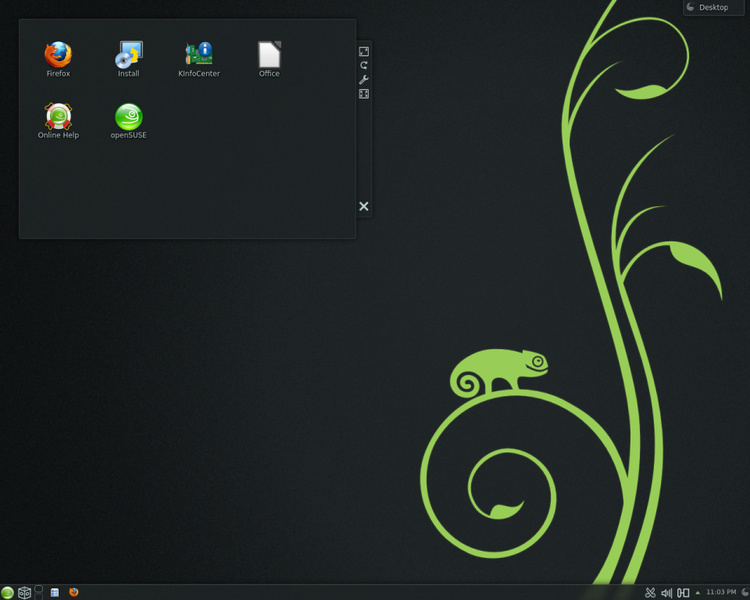This screenshot has width=750, height=600.
Task: Open the file manager from the panel
Action: point(55,592)
